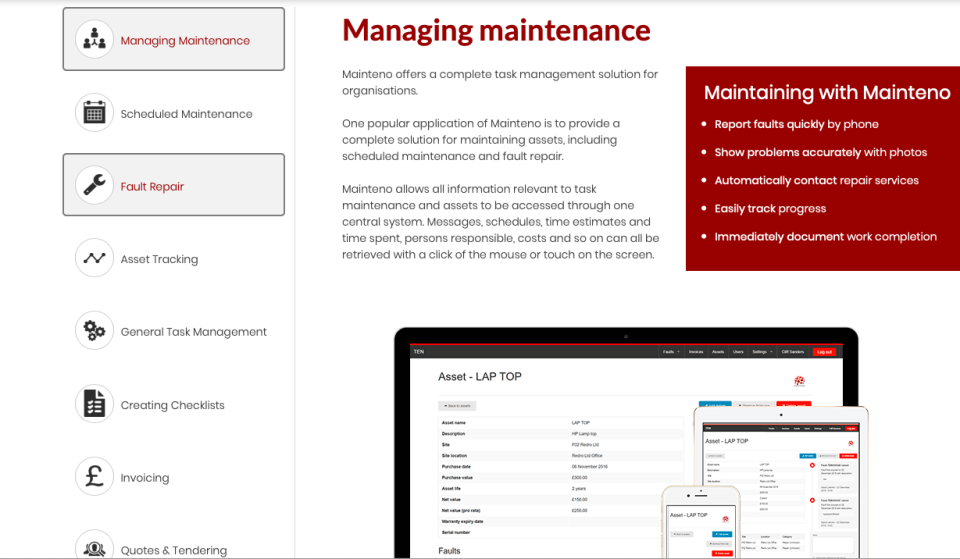Screen dimensions: 960x559
Task: Select the Invoicing menu label
Action: tap(145, 478)
